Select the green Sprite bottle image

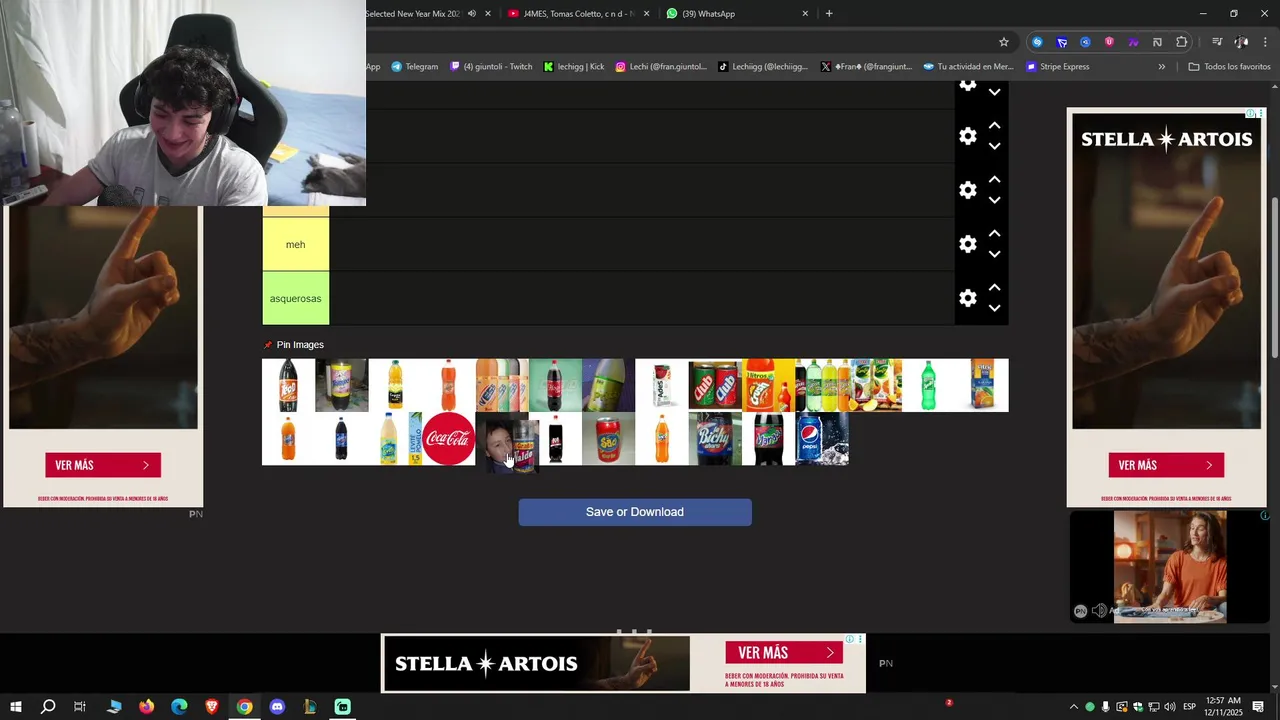pos(928,385)
